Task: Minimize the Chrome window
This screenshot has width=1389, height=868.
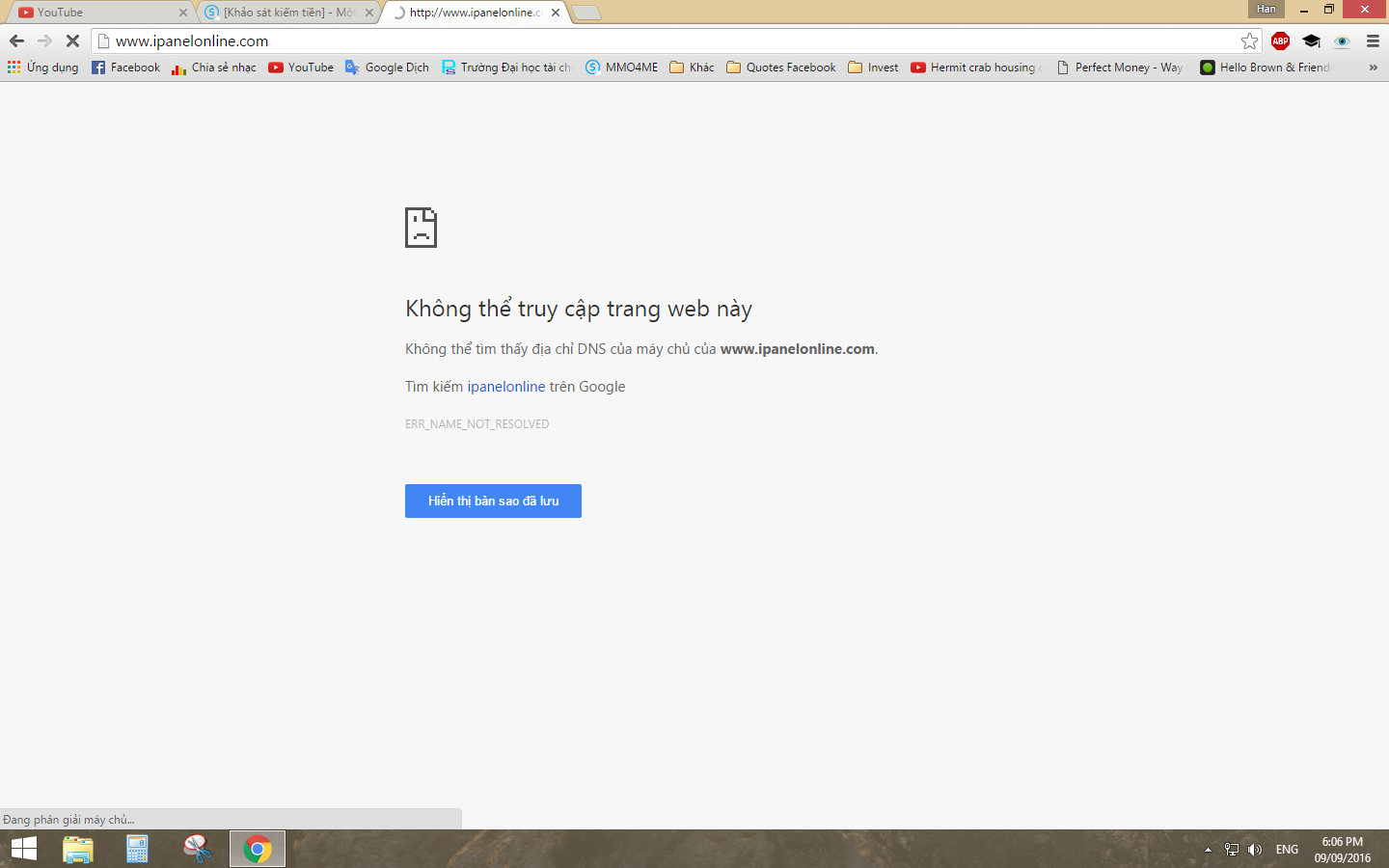Action: tap(1303, 10)
